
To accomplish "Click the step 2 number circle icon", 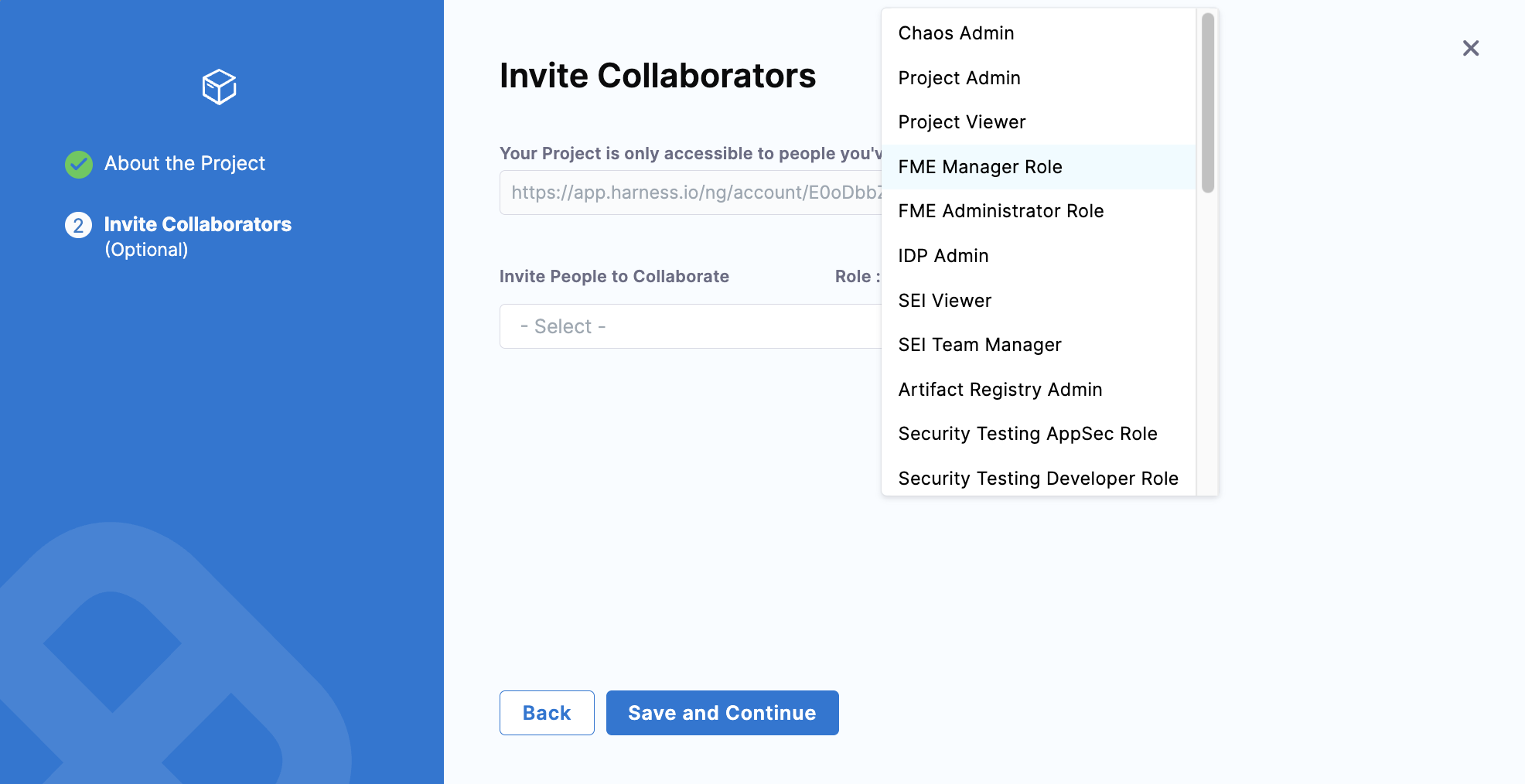I will pyautogui.click(x=78, y=225).
